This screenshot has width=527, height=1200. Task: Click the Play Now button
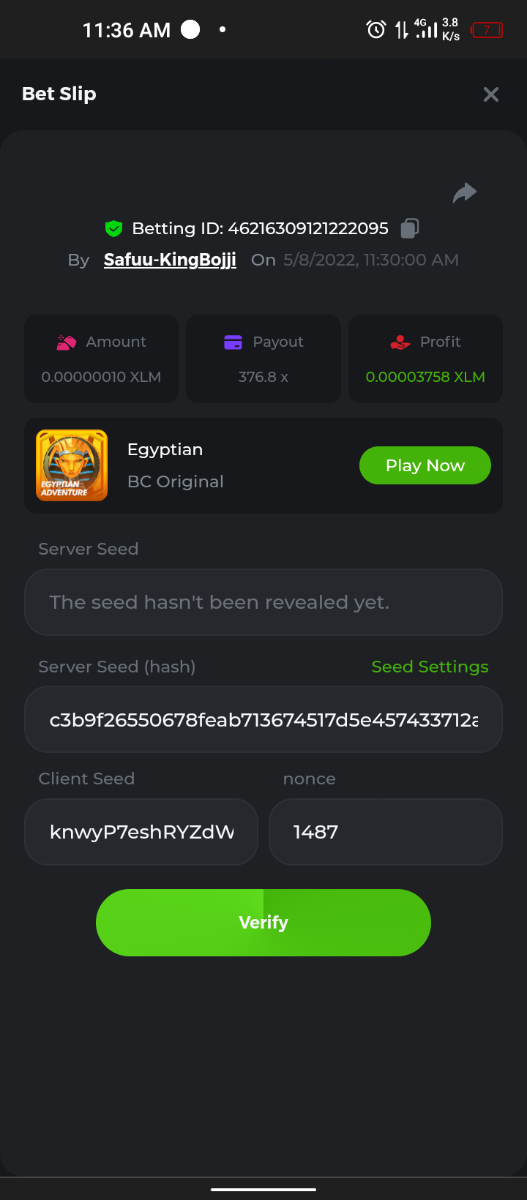425,465
